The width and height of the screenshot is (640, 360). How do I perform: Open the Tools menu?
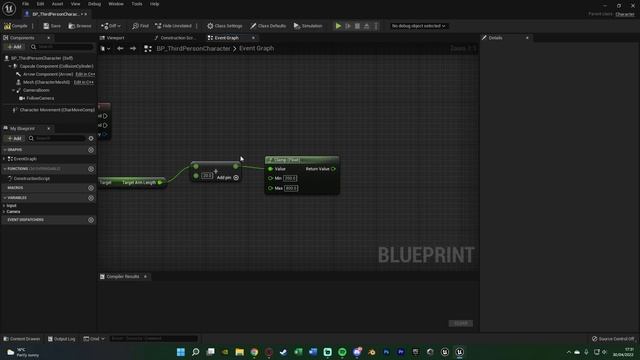pyautogui.click(x=137, y=4)
